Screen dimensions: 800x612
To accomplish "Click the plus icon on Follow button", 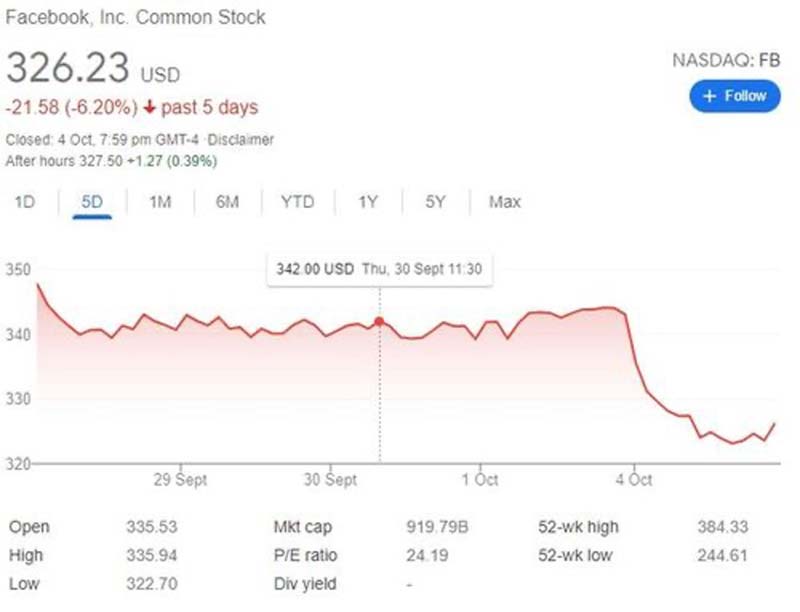I will (710, 96).
